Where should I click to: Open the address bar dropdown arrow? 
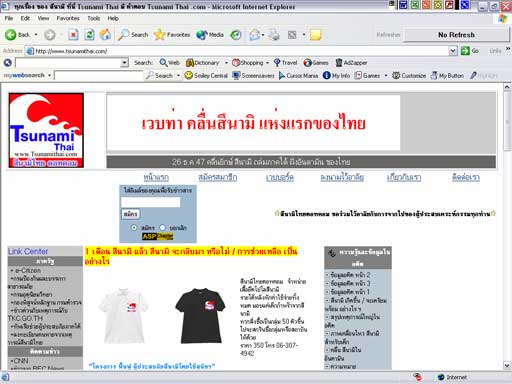453,51
